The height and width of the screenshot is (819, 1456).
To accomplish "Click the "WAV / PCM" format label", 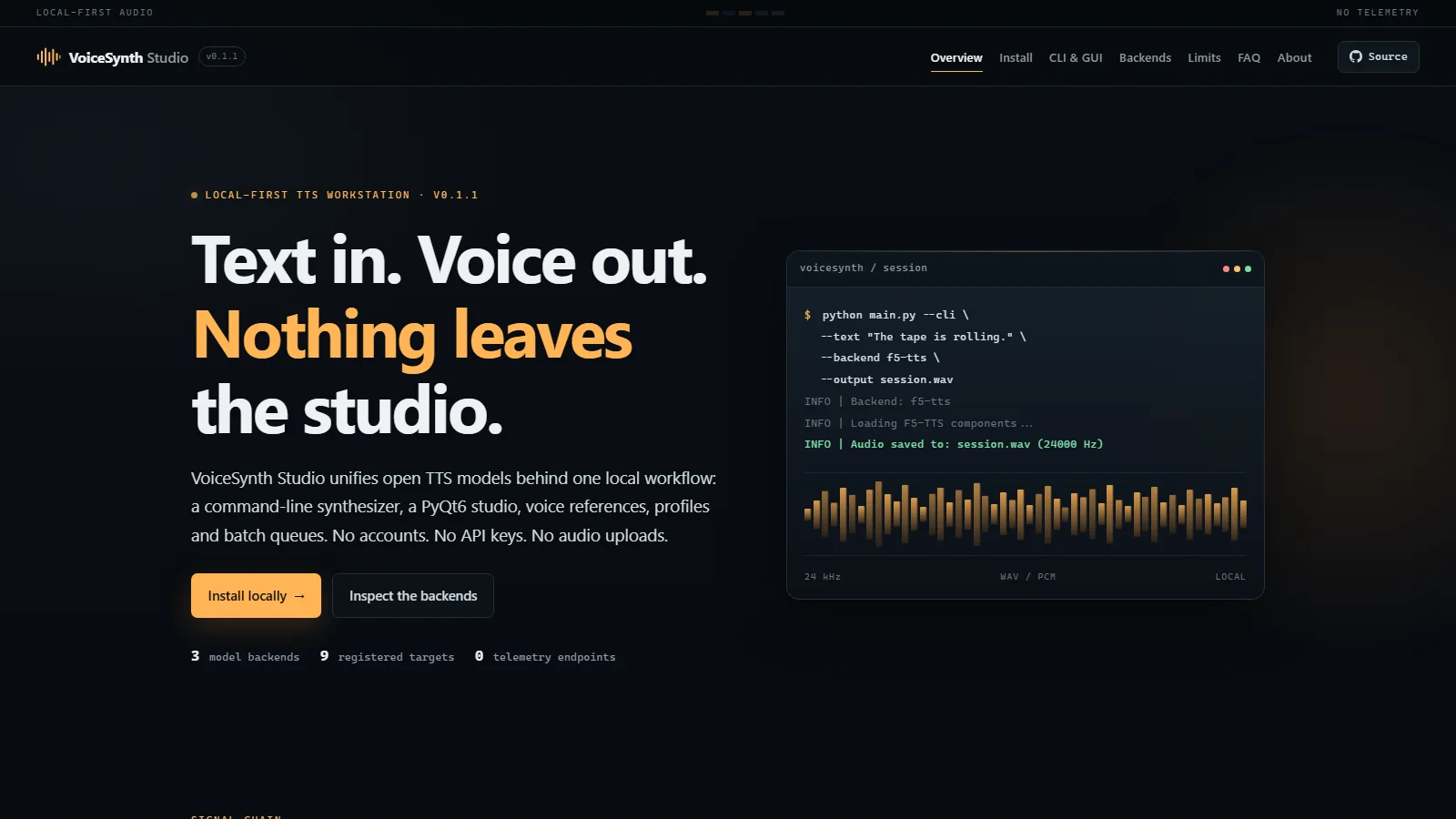I will pyautogui.click(x=1027, y=577).
